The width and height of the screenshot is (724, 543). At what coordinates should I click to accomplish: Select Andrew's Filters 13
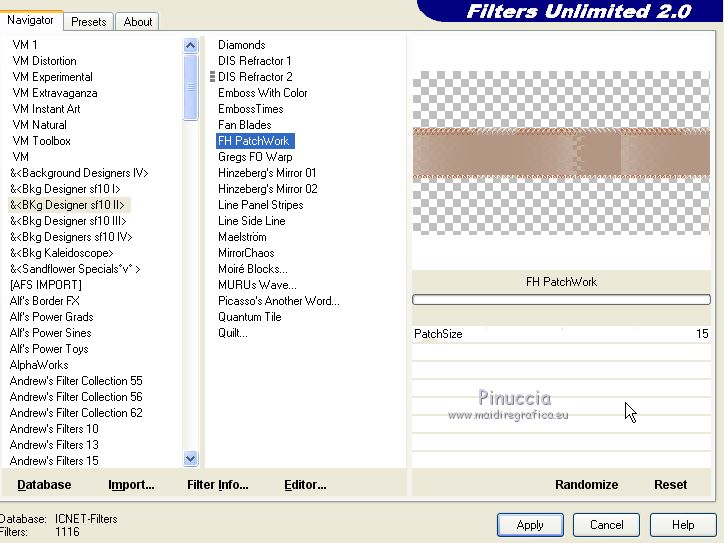[x=54, y=445]
